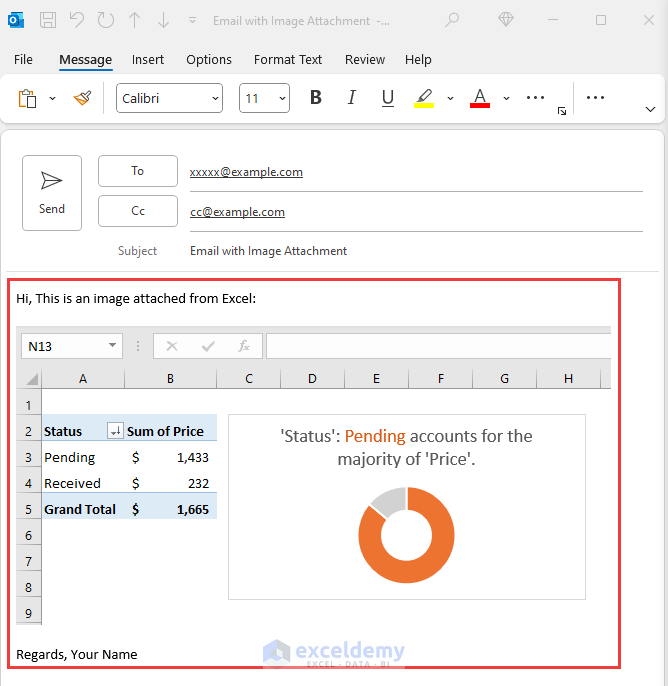Show more font formatting options ellipsis
The image size is (668, 686).
535,98
